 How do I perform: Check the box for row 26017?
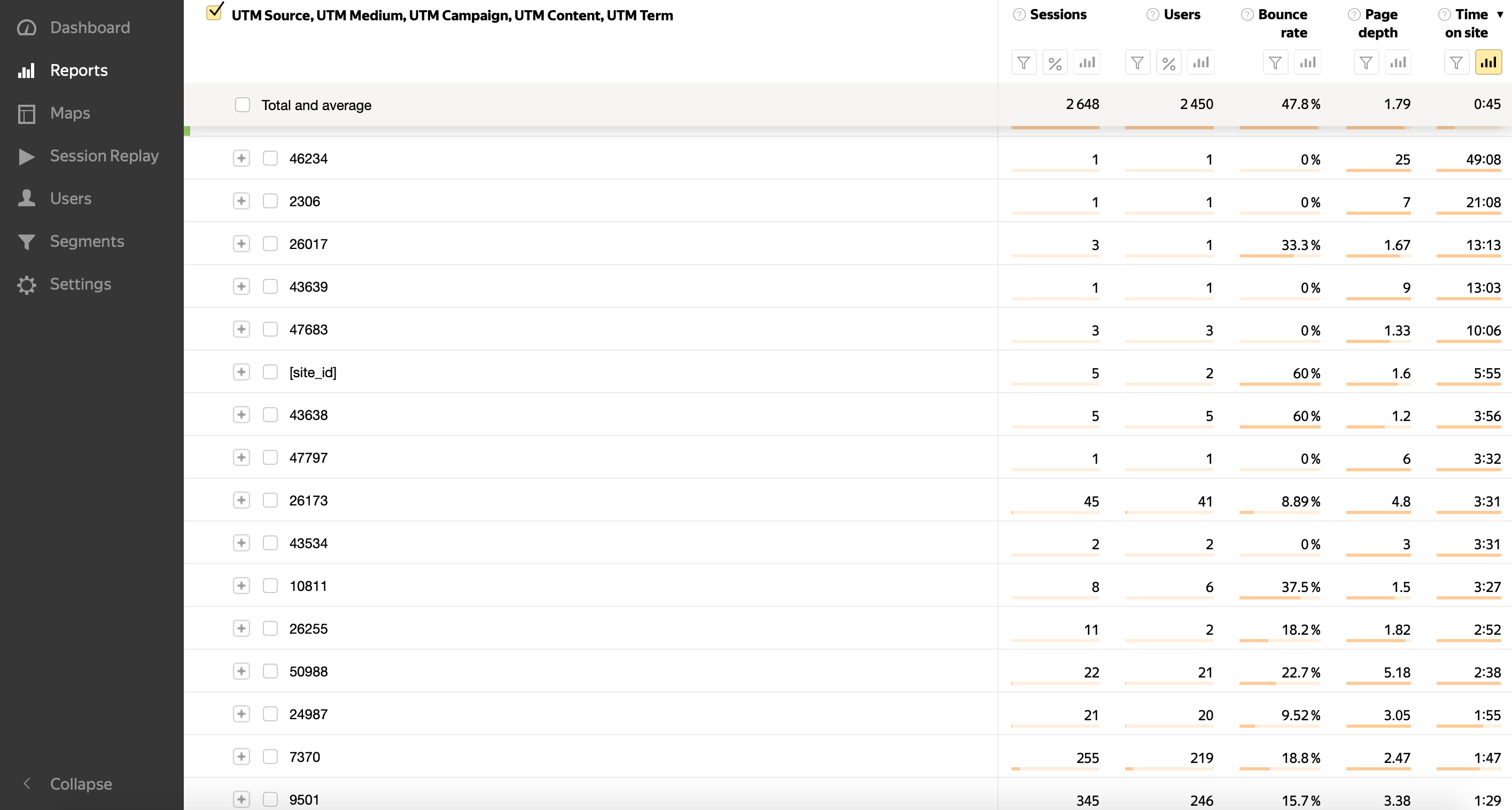(x=270, y=244)
